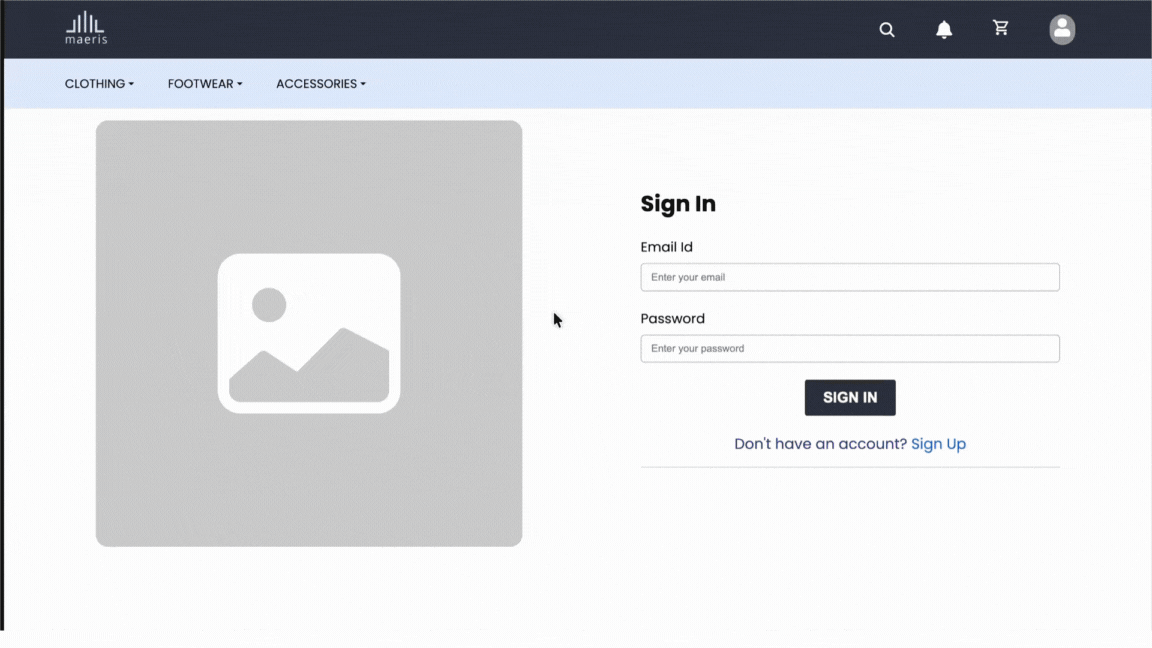Screen dimensions: 1152x648
Task: Open the bell icon to view alerts
Action: click(944, 29)
